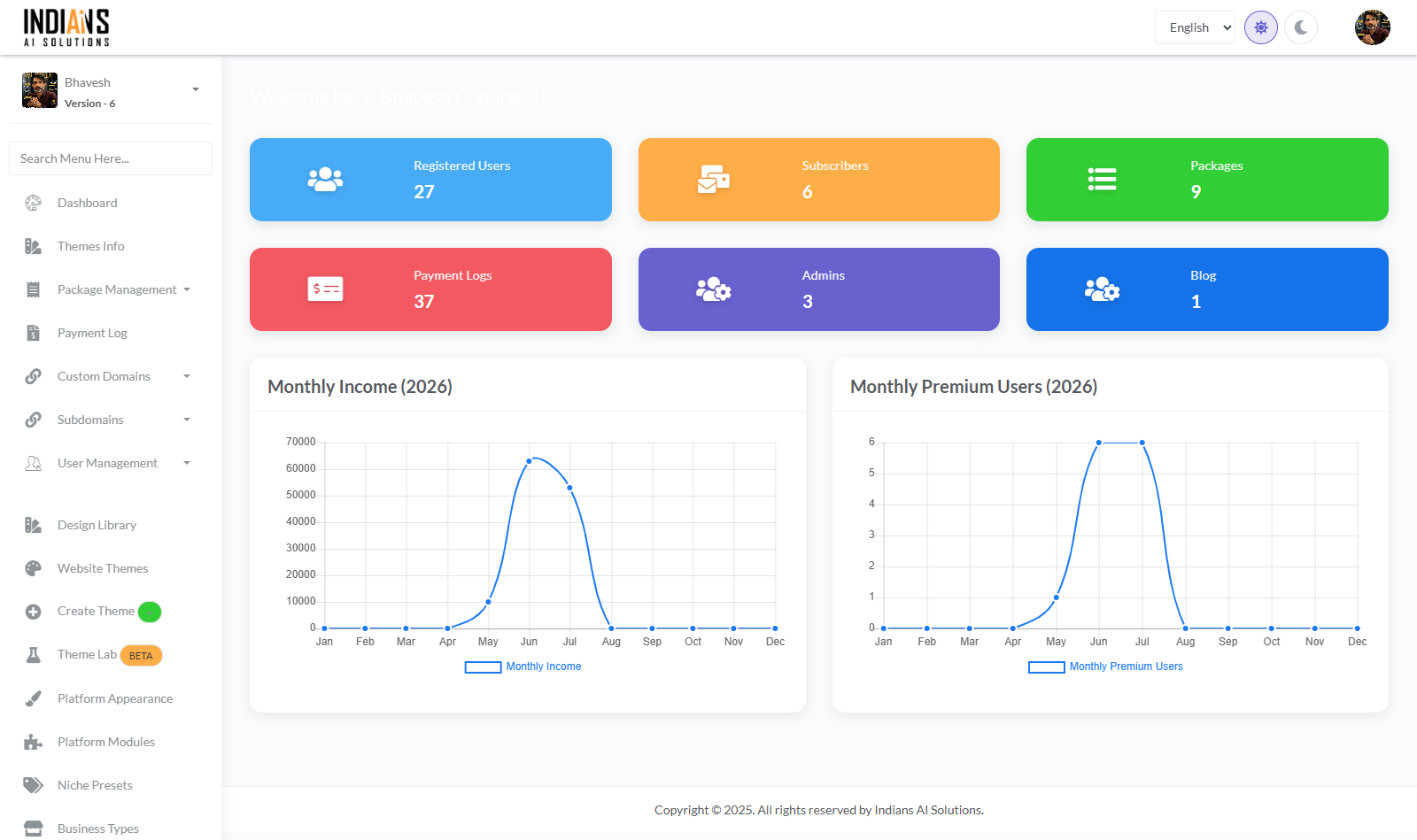Open Website Themes menu item
Viewport: 1417px width, 840px height.
(x=111, y=568)
